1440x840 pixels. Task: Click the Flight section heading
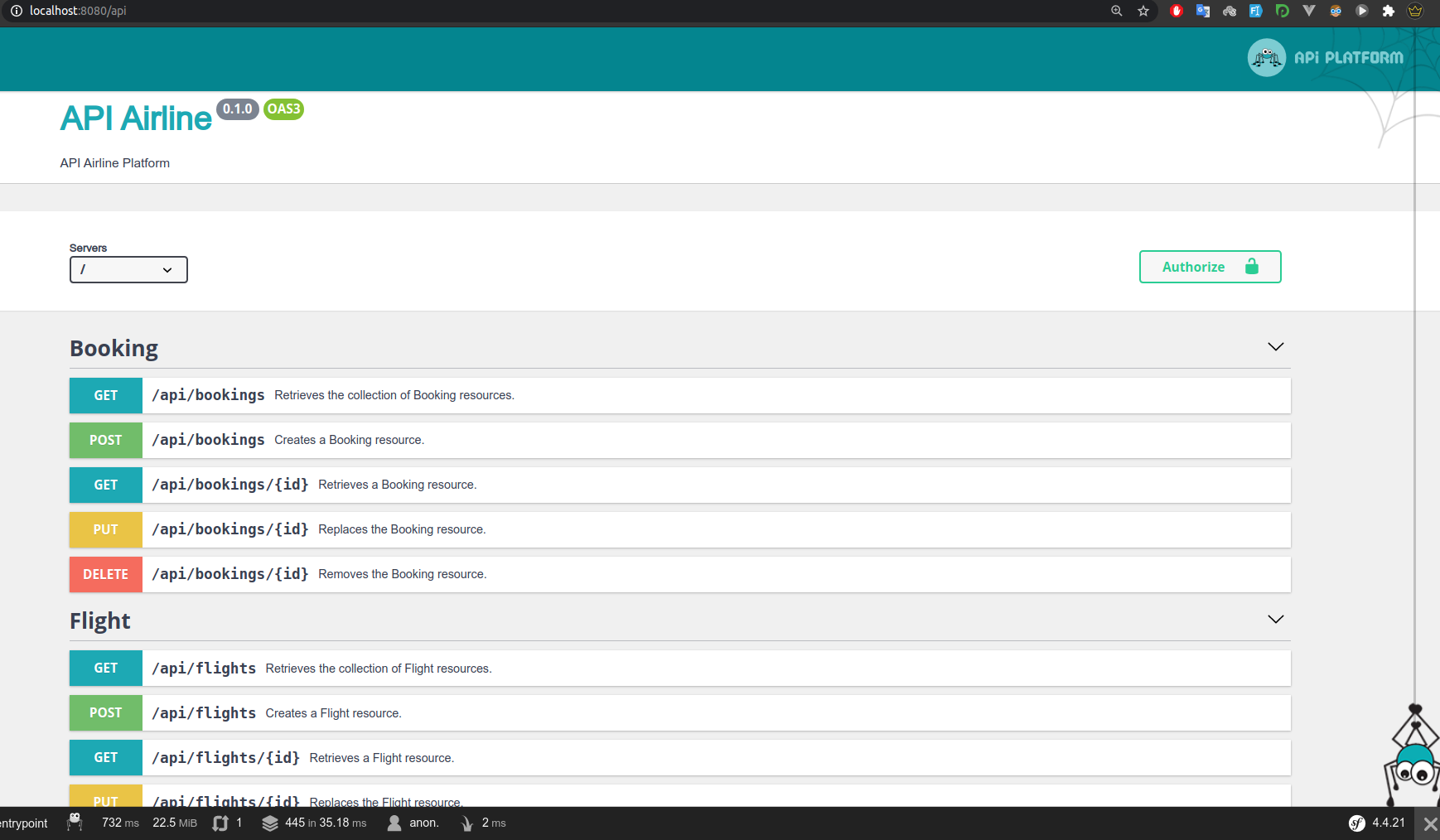click(x=100, y=620)
